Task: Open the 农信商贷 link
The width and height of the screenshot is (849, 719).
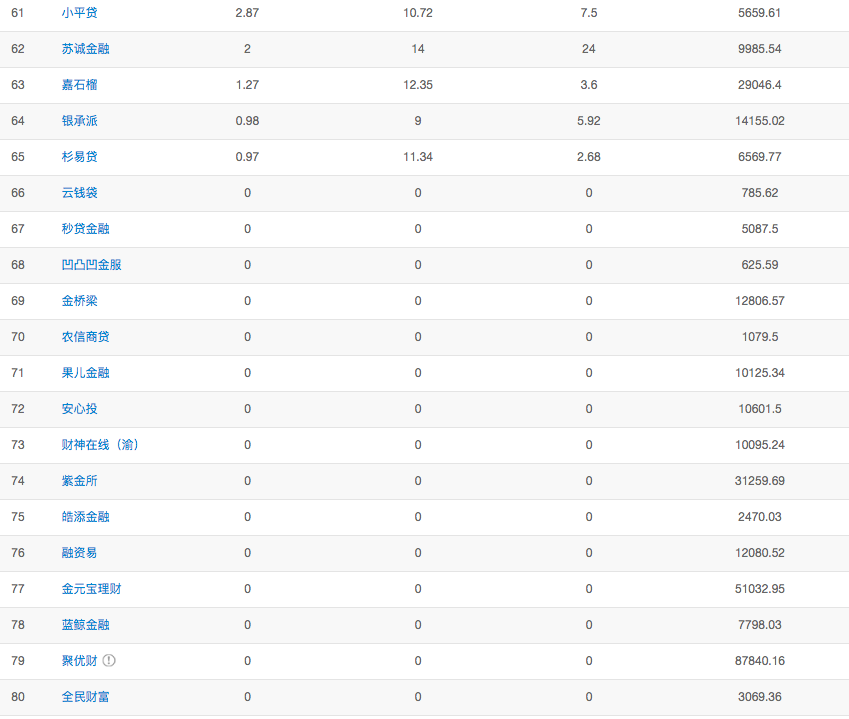Action: (86, 337)
